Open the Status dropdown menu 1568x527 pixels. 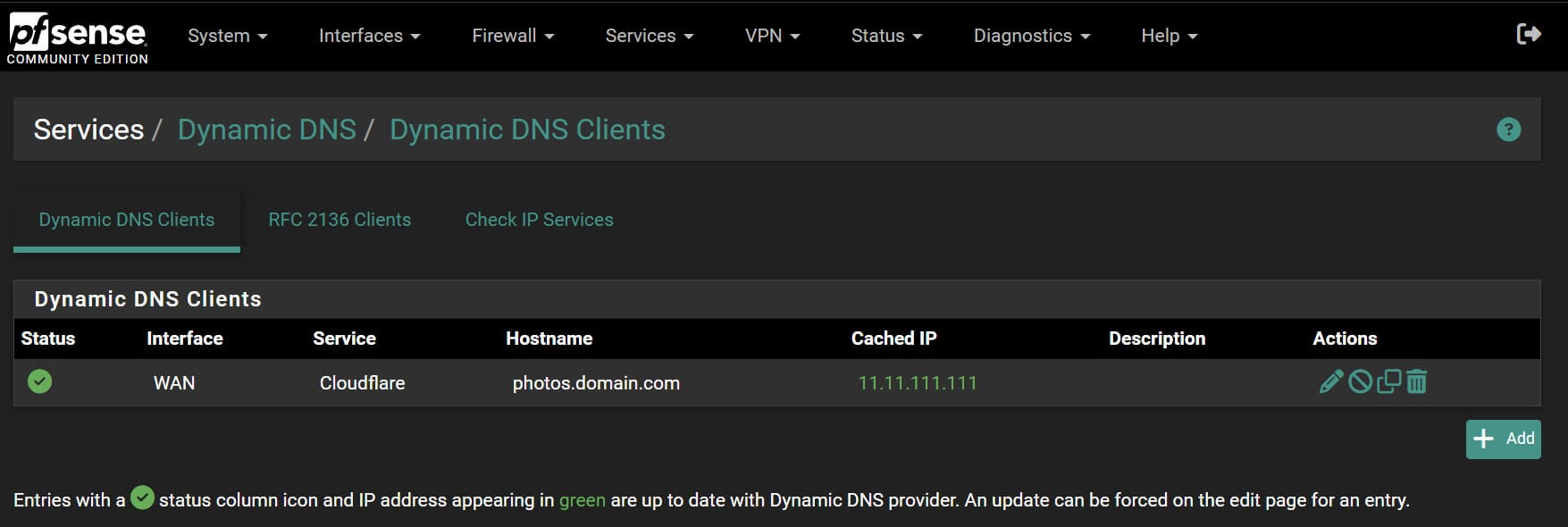point(886,36)
